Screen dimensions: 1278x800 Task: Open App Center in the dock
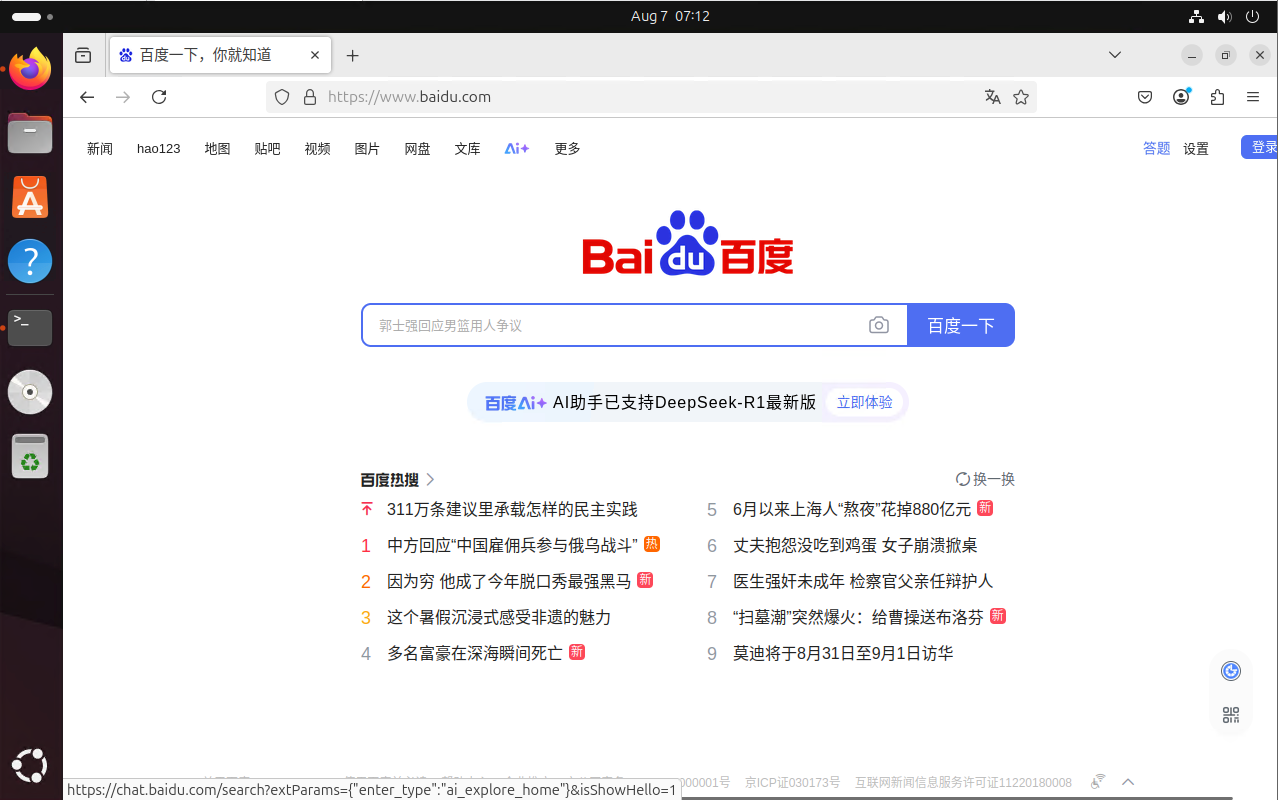click(x=30, y=197)
